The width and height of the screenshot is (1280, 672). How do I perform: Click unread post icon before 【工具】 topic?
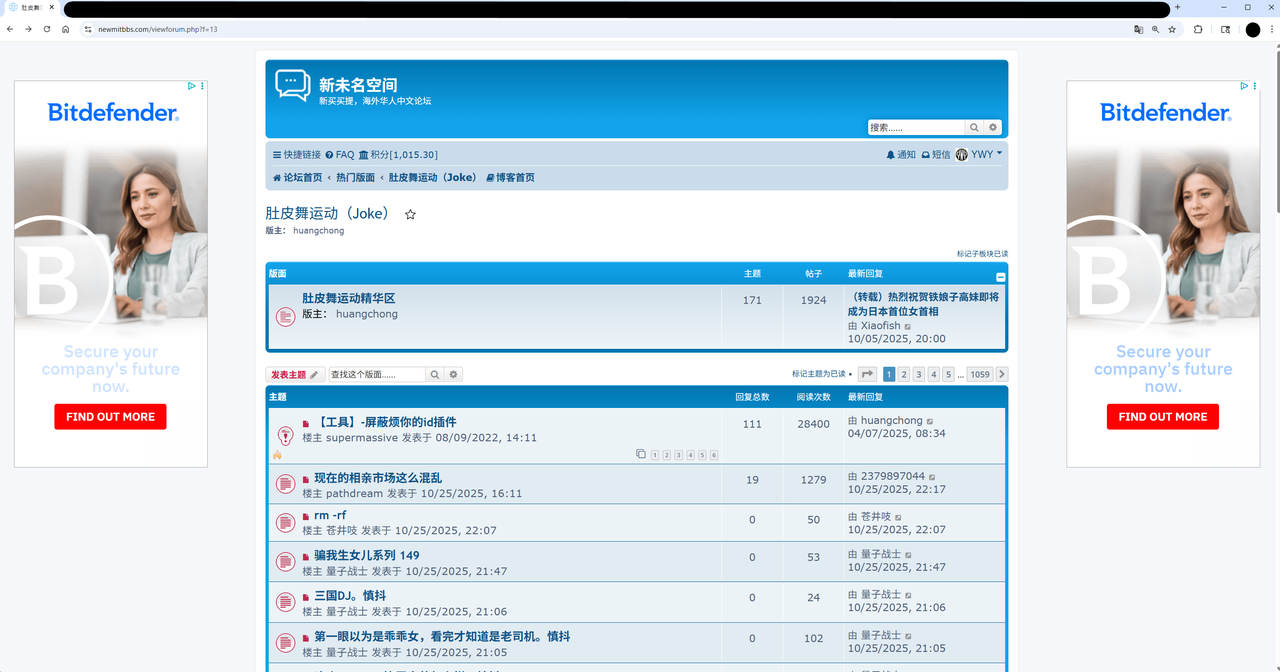306,423
